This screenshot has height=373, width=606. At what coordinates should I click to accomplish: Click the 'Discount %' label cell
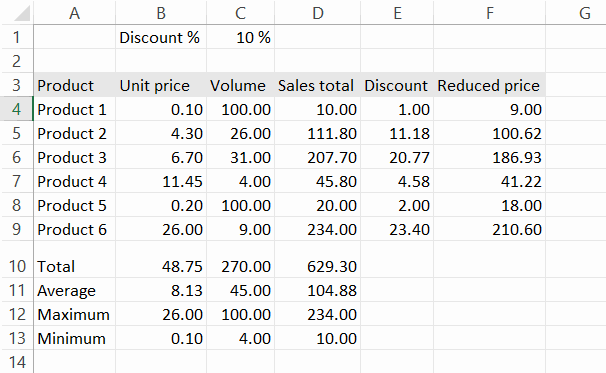[x=161, y=37]
